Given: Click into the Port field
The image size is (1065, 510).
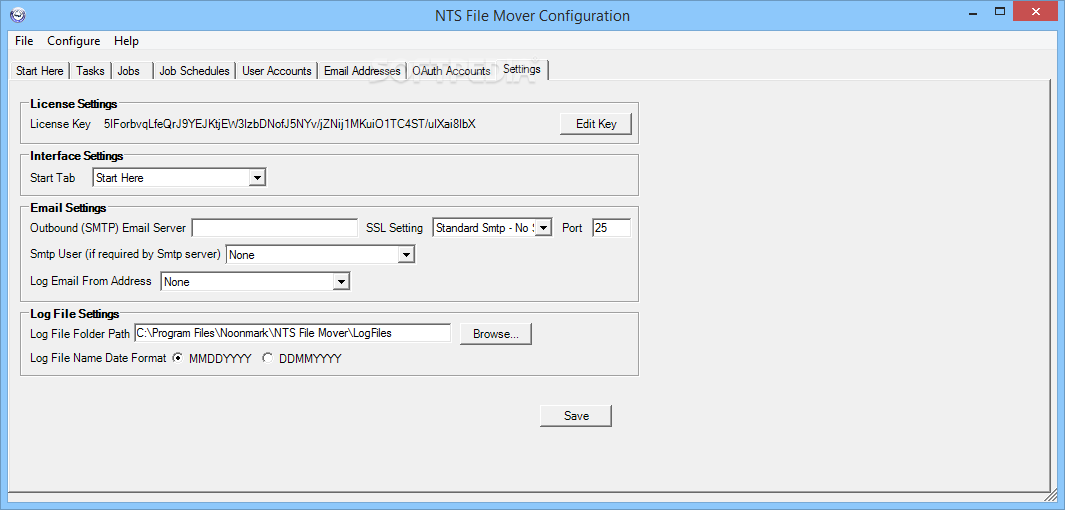Looking at the screenshot, I should pos(611,228).
